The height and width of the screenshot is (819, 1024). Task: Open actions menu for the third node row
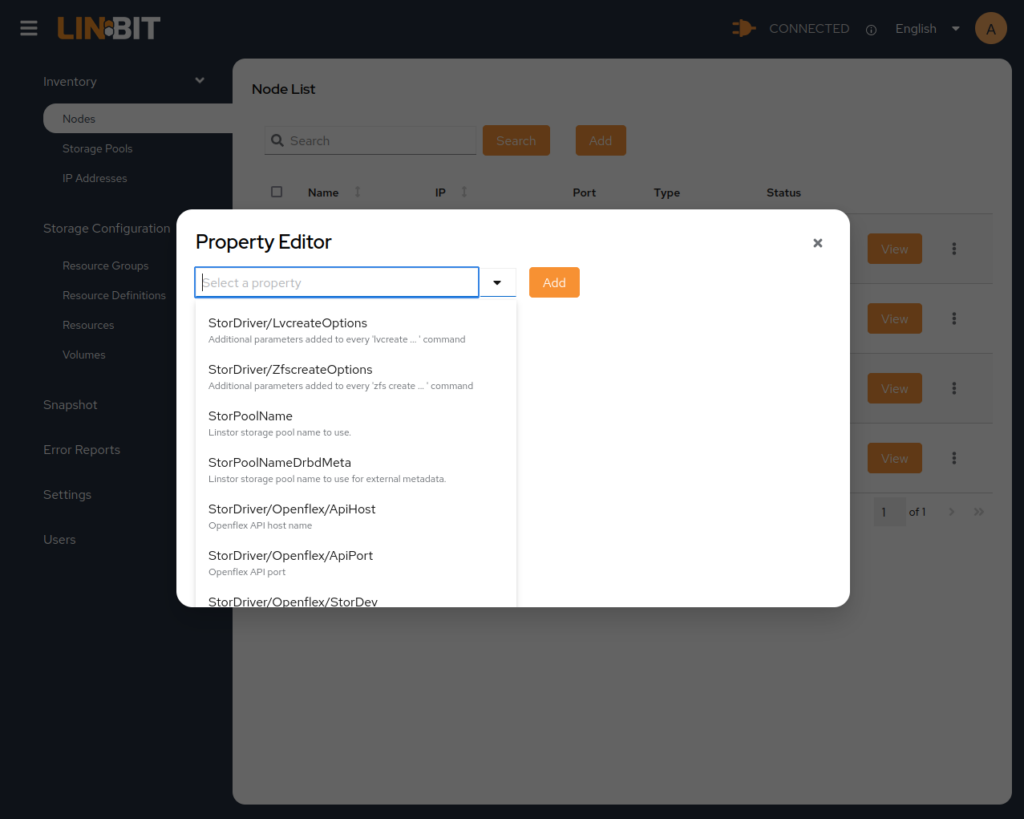pyautogui.click(x=953, y=389)
